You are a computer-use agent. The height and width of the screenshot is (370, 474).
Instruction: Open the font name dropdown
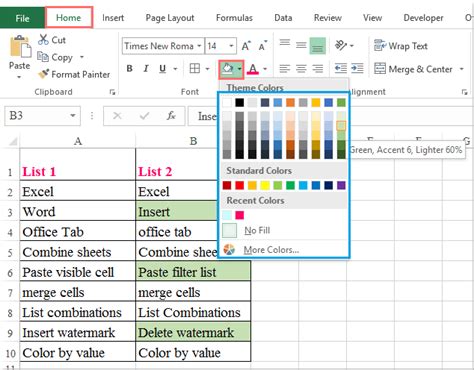199,46
